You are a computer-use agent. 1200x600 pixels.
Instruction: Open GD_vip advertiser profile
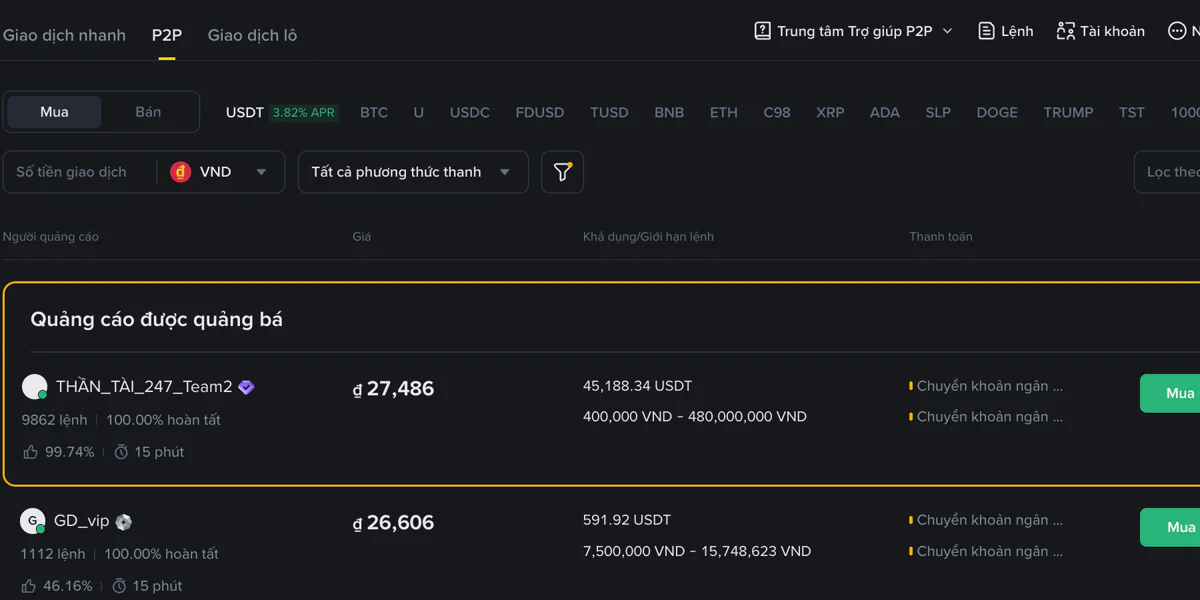click(82, 521)
